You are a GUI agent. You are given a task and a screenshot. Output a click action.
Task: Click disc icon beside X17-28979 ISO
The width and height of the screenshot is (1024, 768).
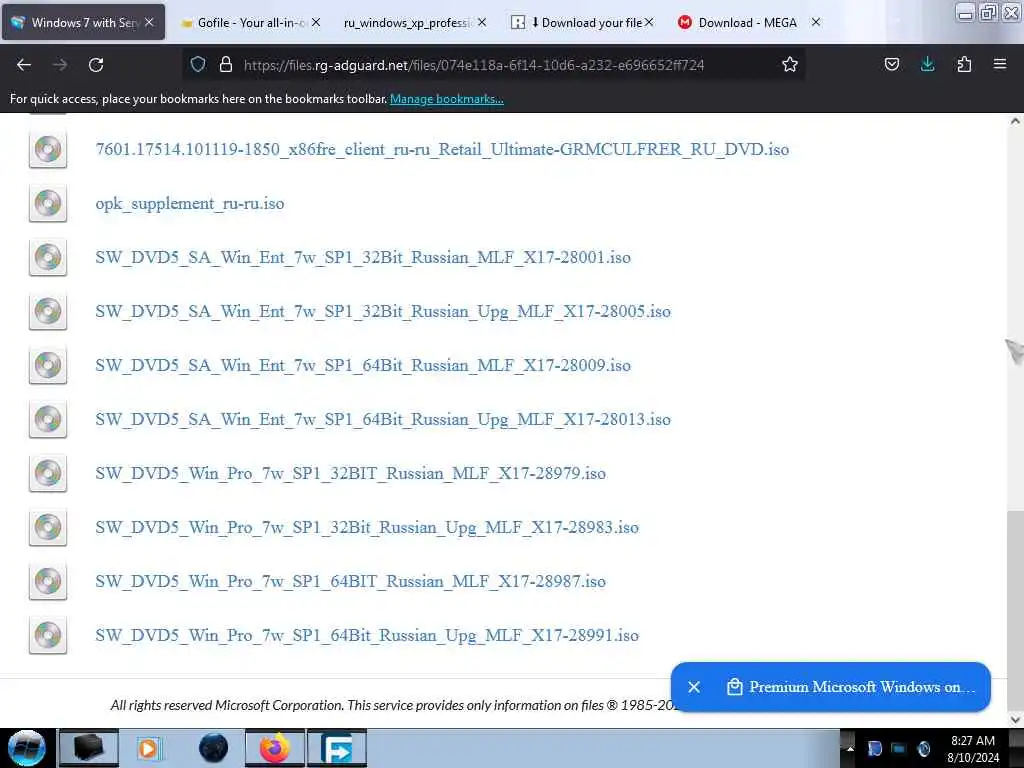pyautogui.click(x=48, y=473)
